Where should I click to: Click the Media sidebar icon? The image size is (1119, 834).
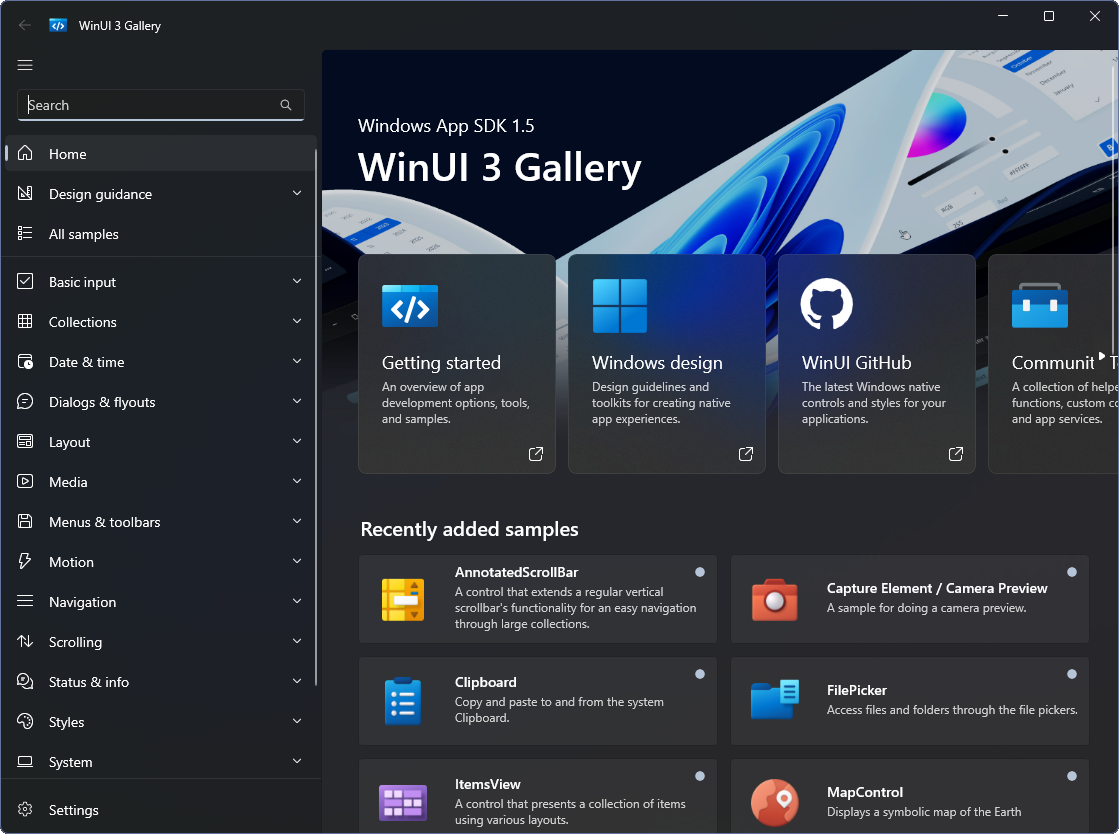(x=25, y=481)
